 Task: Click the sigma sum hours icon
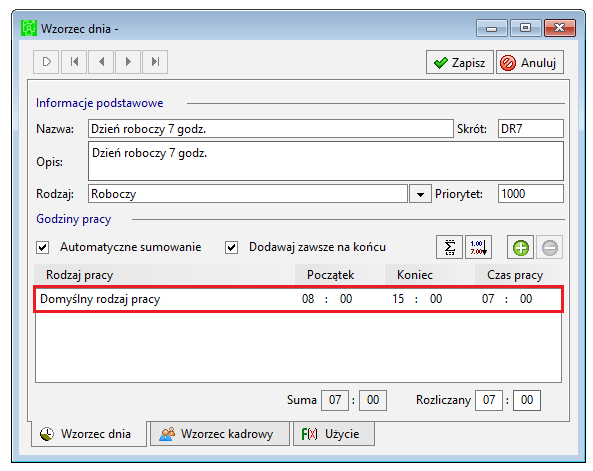pyautogui.click(x=449, y=247)
